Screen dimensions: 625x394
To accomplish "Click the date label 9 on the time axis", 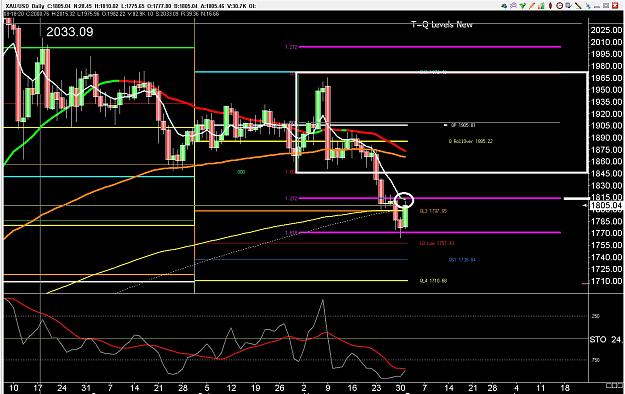I will (x=328, y=388).
